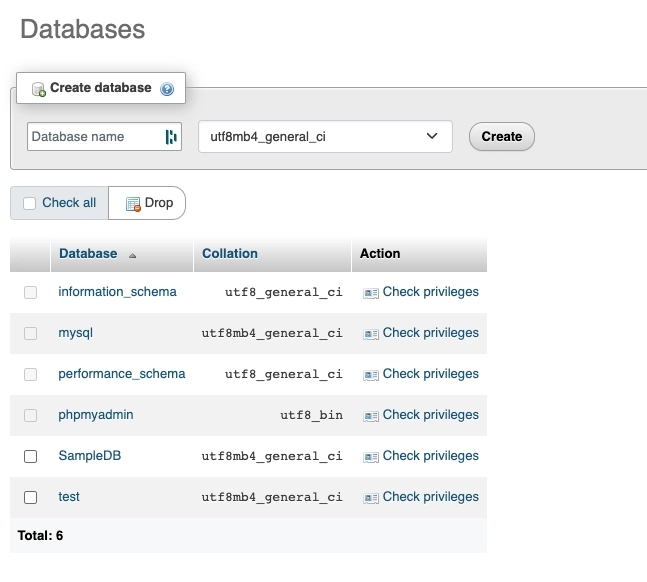Click privileges icon for performance_schema
The width and height of the screenshot is (647, 582).
pos(371,375)
